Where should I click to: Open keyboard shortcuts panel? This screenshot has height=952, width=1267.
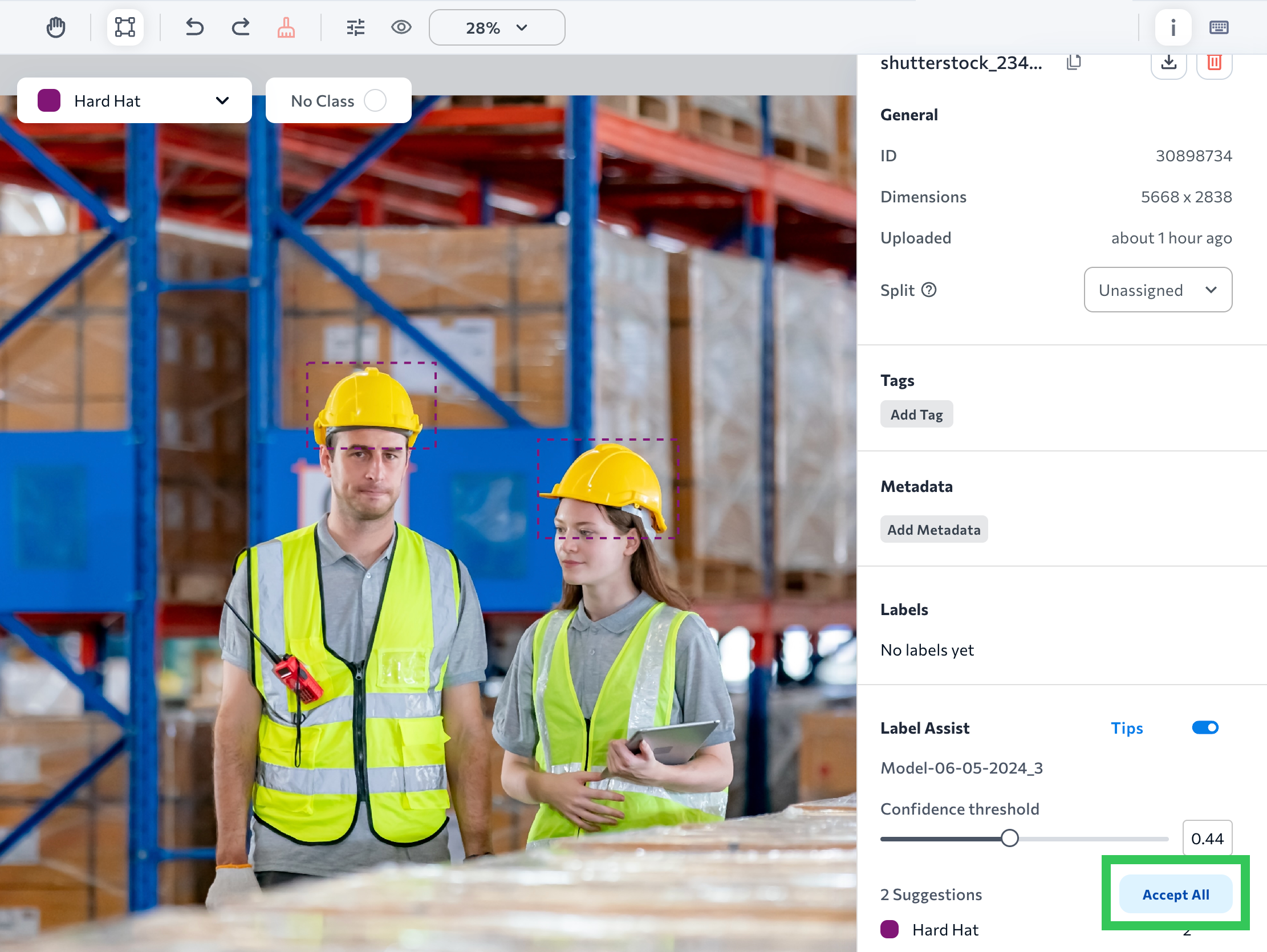tap(1219, 27)
